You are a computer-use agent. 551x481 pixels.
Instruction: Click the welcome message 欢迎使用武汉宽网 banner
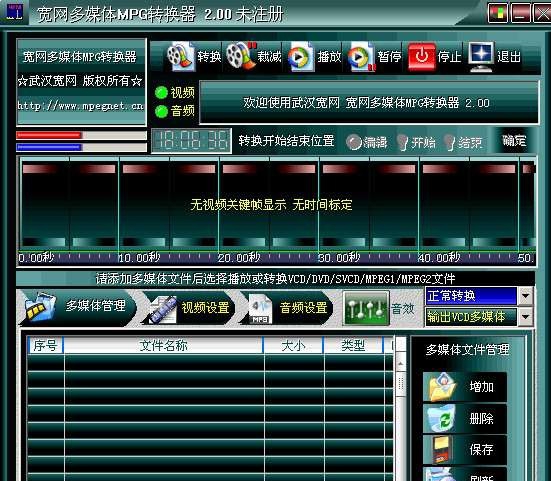click(369, 103)
